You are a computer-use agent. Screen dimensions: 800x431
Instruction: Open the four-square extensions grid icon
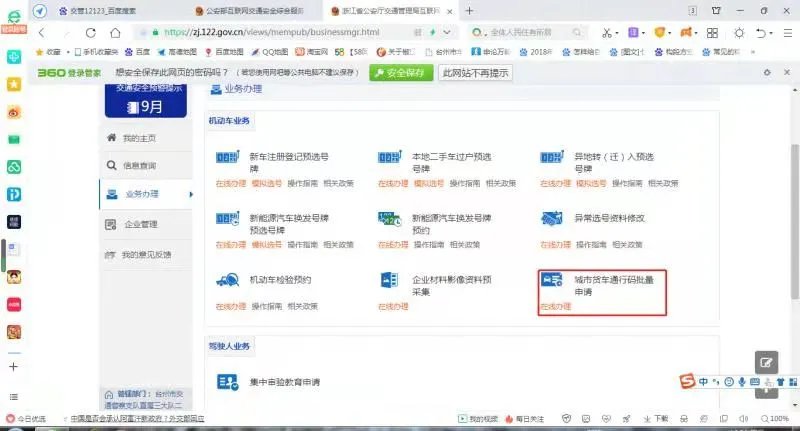point(712,33)
